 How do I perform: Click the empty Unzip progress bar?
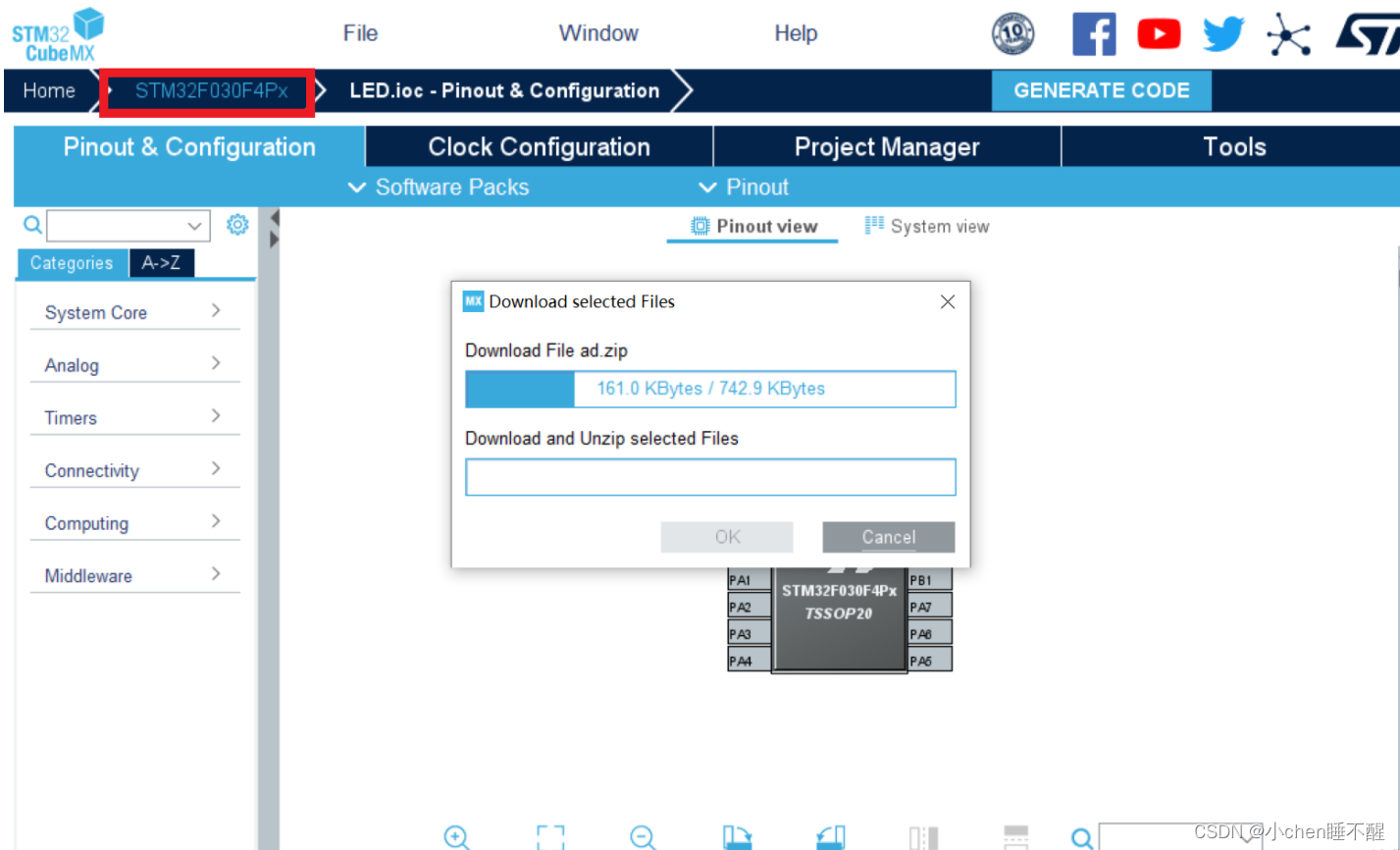point(710,477)
